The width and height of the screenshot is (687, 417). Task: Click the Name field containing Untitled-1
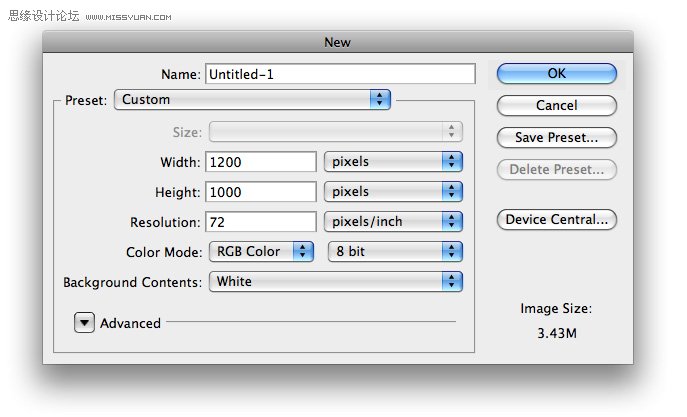340,74
